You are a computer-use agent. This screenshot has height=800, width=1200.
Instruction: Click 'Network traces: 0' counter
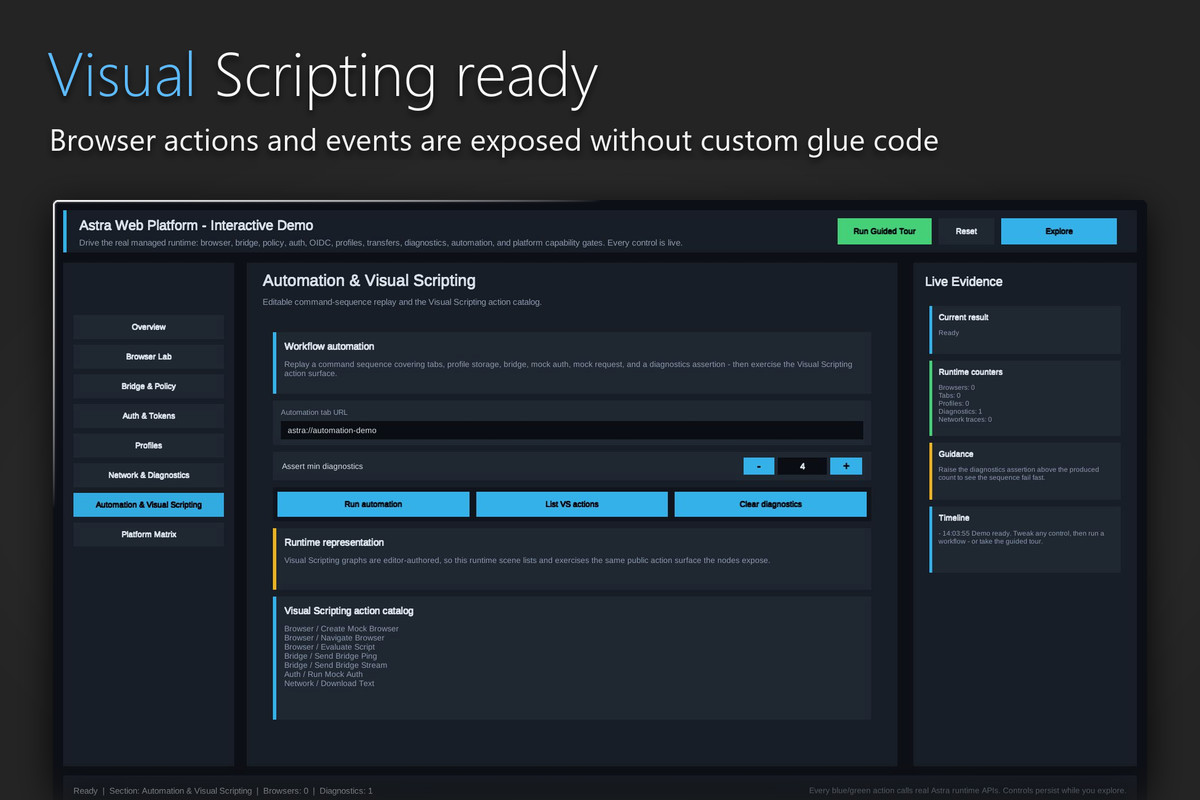click(x=965, y=419)
